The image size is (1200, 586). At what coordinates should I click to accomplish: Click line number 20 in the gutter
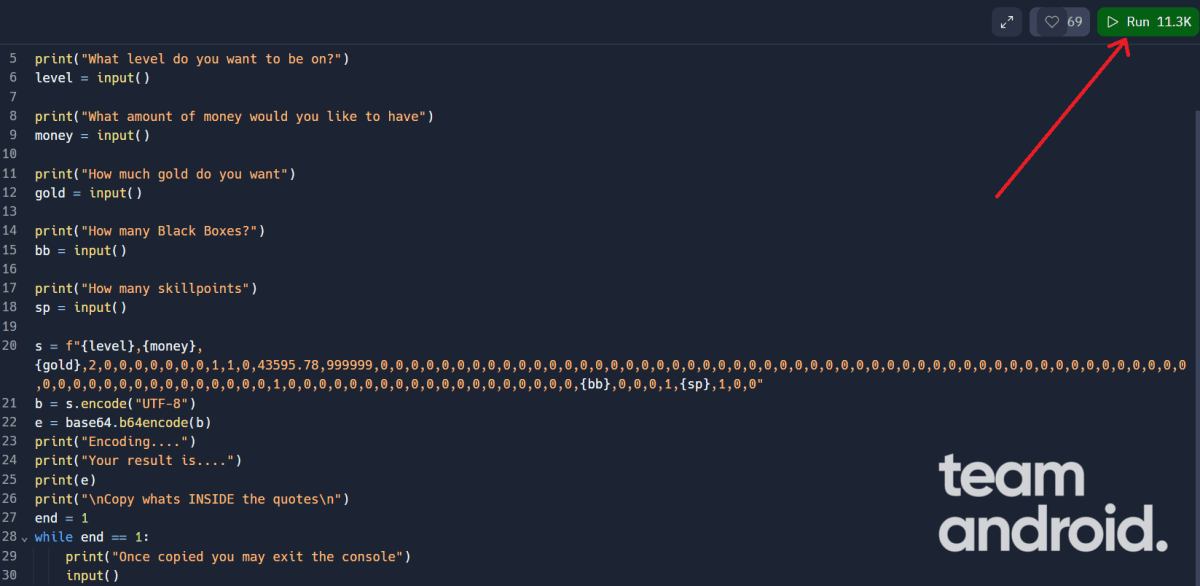[x=10, y=345]
